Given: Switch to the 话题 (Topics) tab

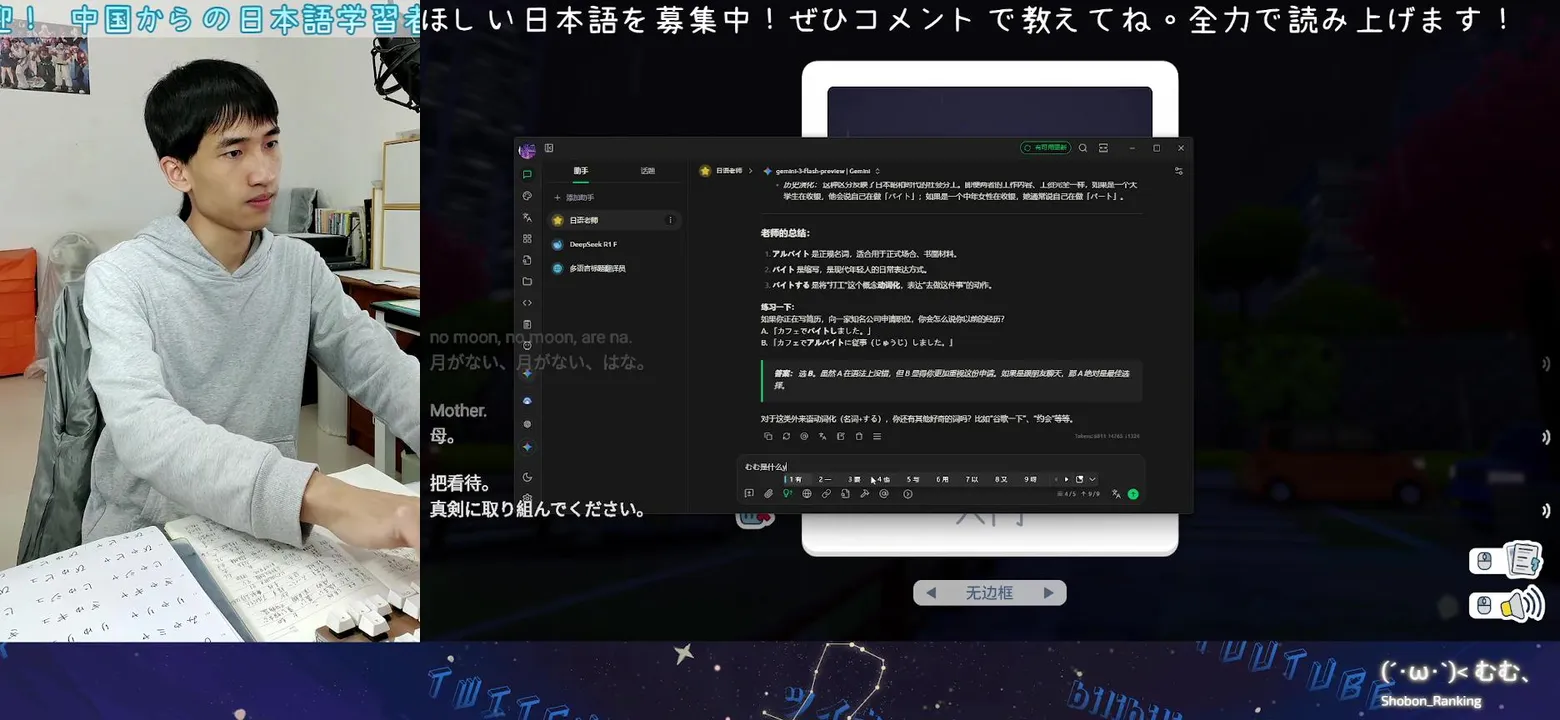Looking at the screenshot, I should coord(647,171).
